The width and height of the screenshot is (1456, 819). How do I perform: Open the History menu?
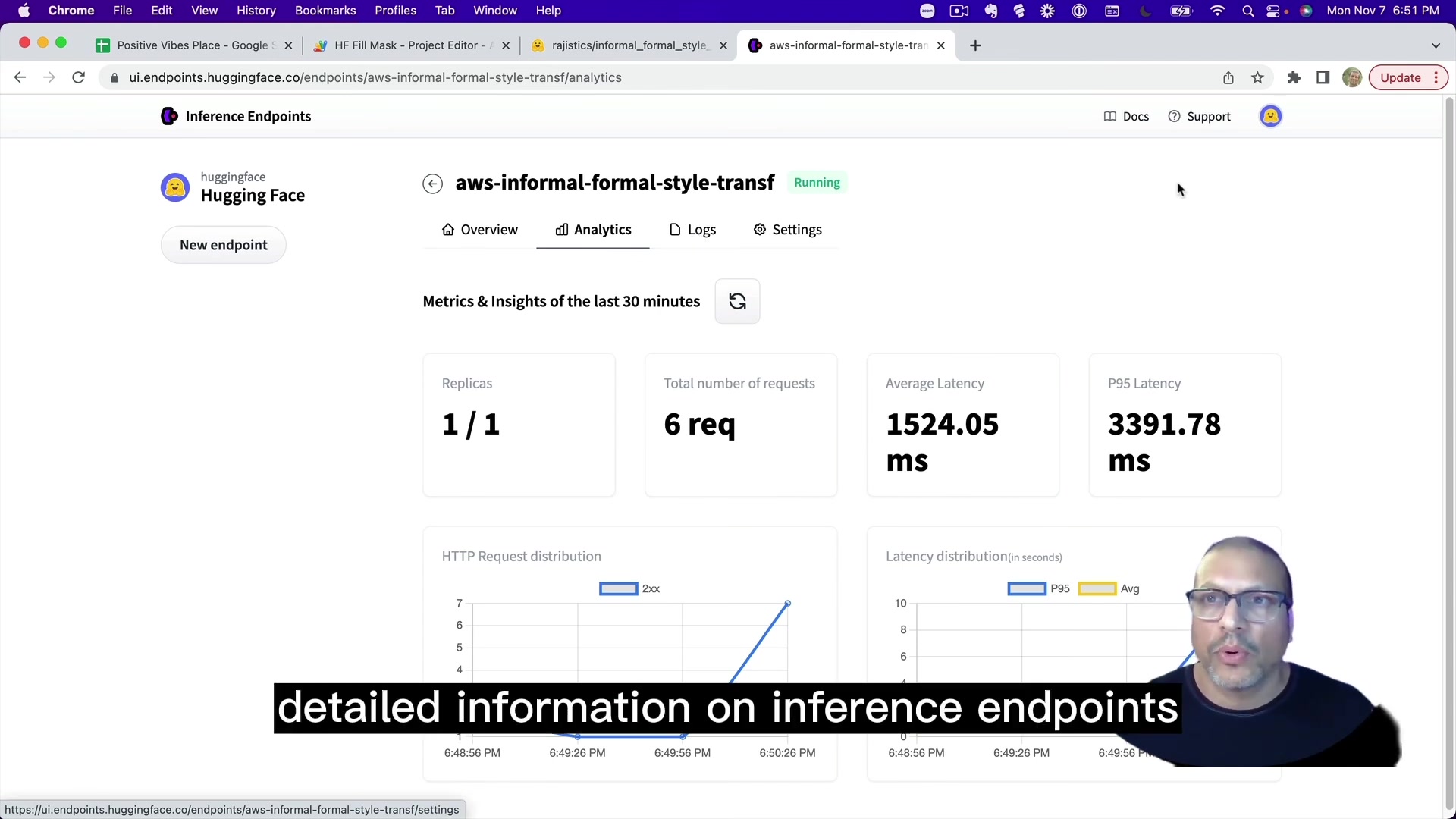tap(256, 11)
